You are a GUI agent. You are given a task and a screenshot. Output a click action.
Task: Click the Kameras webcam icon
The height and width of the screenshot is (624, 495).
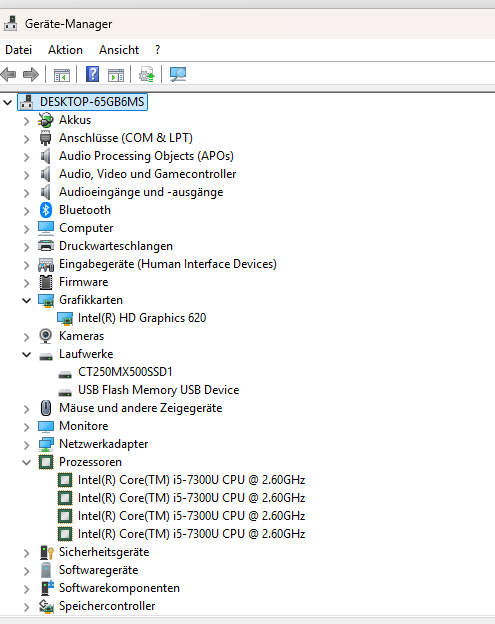pyautogui.click(x=46, y=336)
